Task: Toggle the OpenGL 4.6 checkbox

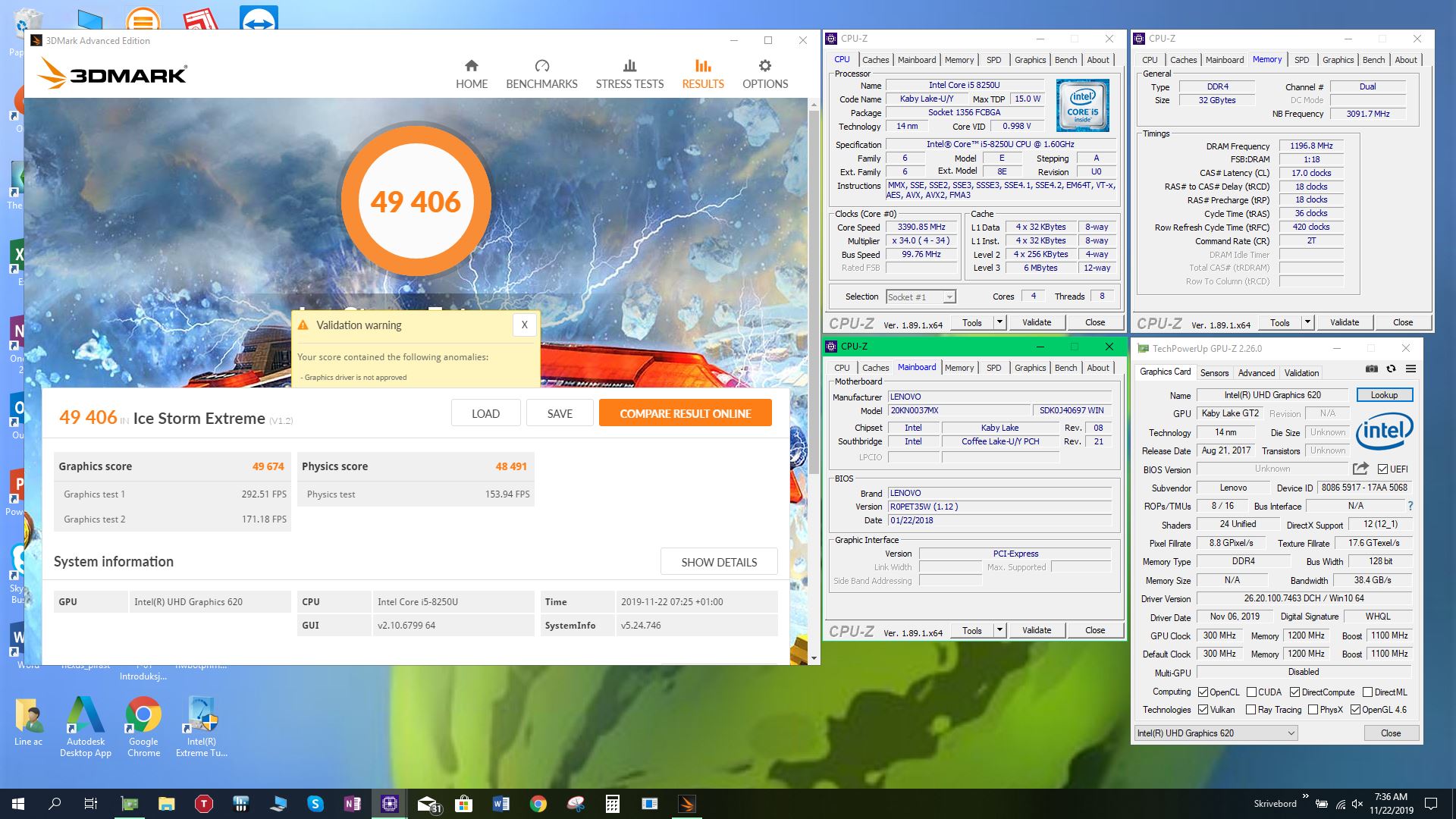Action: click(x=1355, y=710)
